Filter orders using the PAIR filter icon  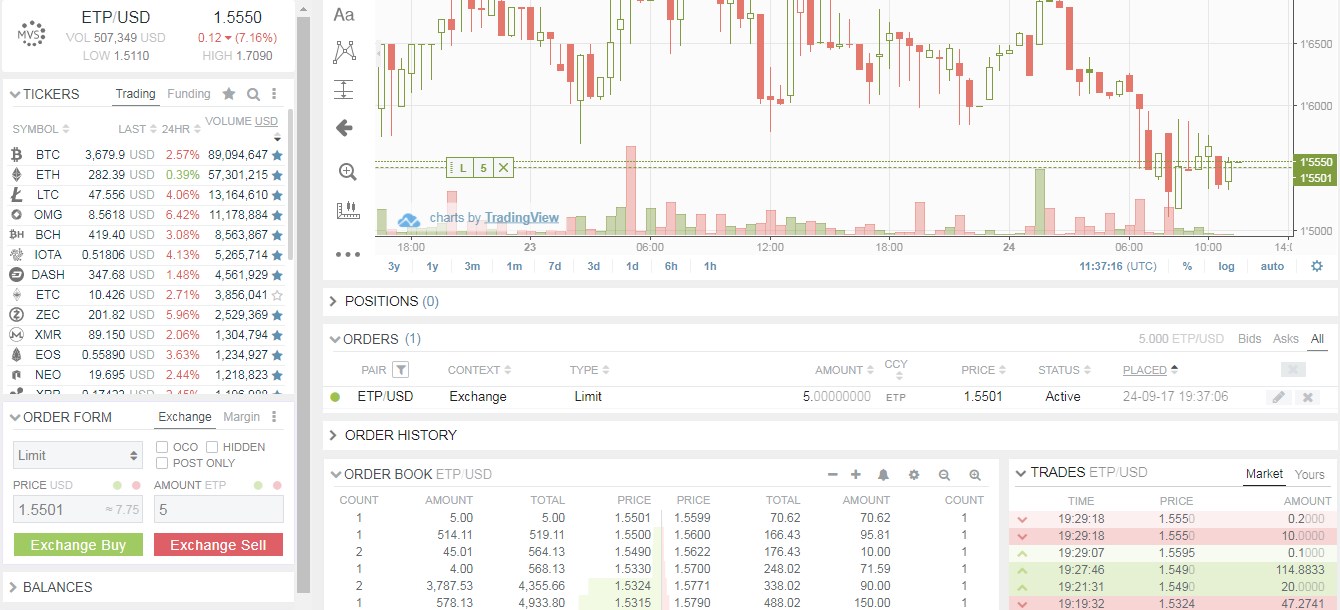(x=399, y=369)
